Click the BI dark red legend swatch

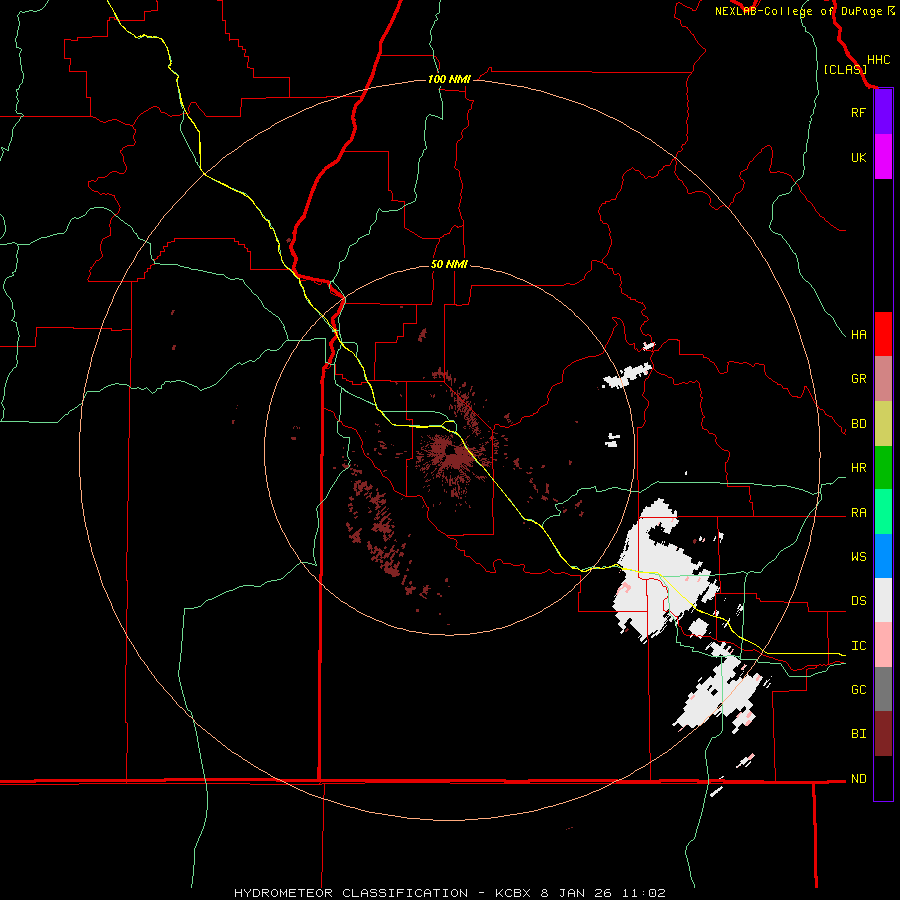click(x=883, y=734)
